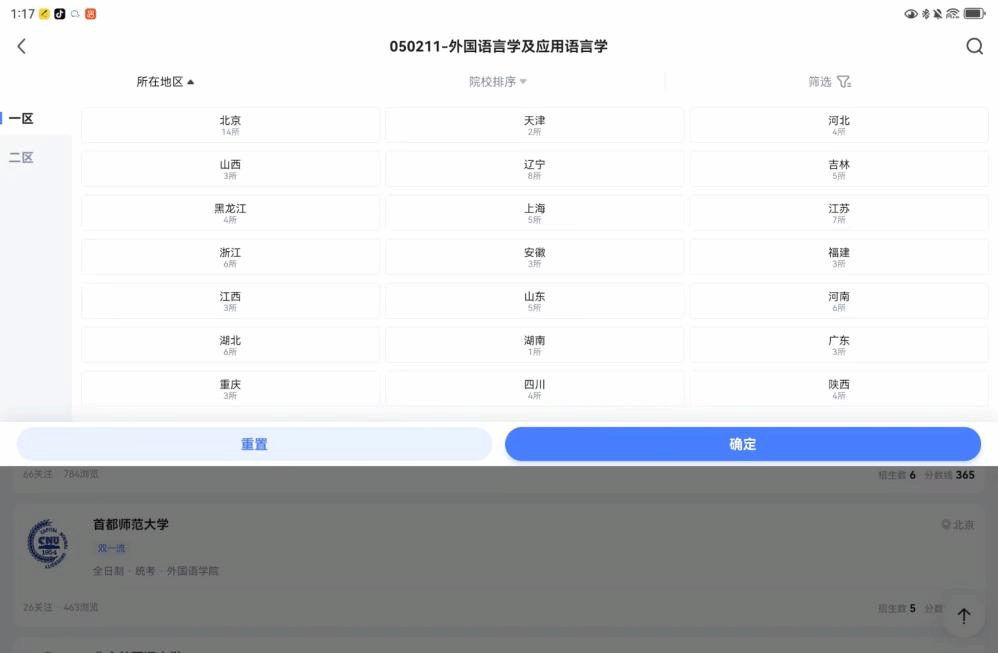Select the 北京 region option
The width and height of the screenshot is (998, 653).
coord(230,125)
